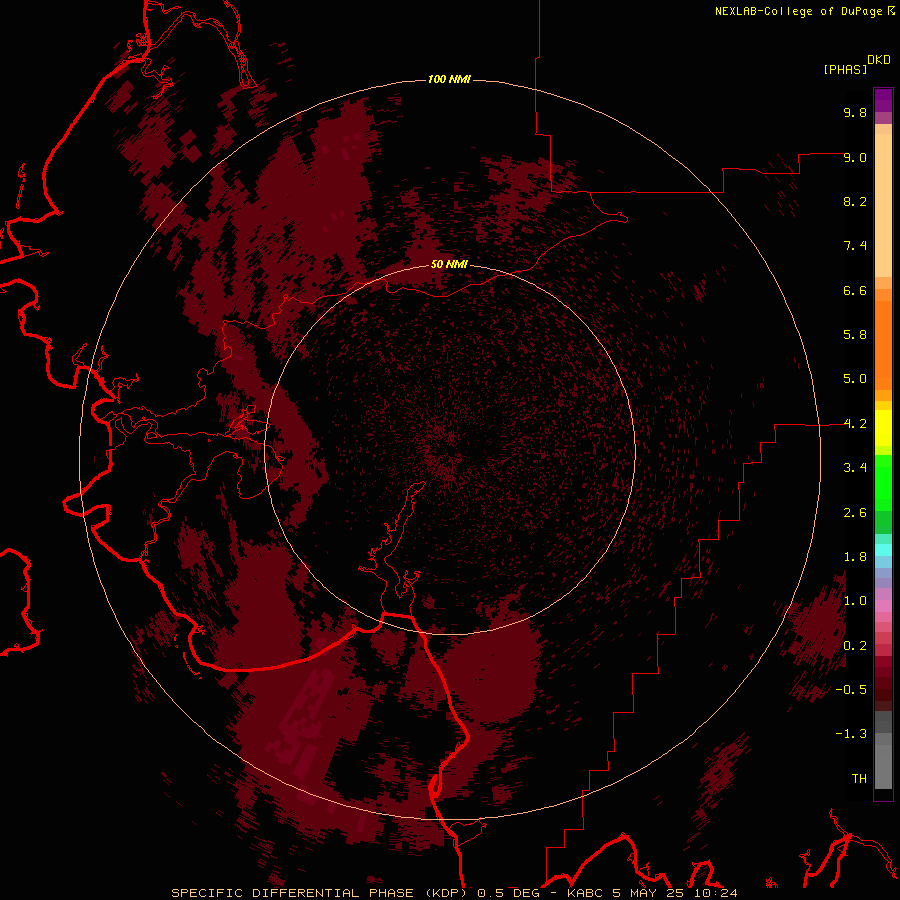Click the bright green segment of the color bar

[x=883, y=483]
